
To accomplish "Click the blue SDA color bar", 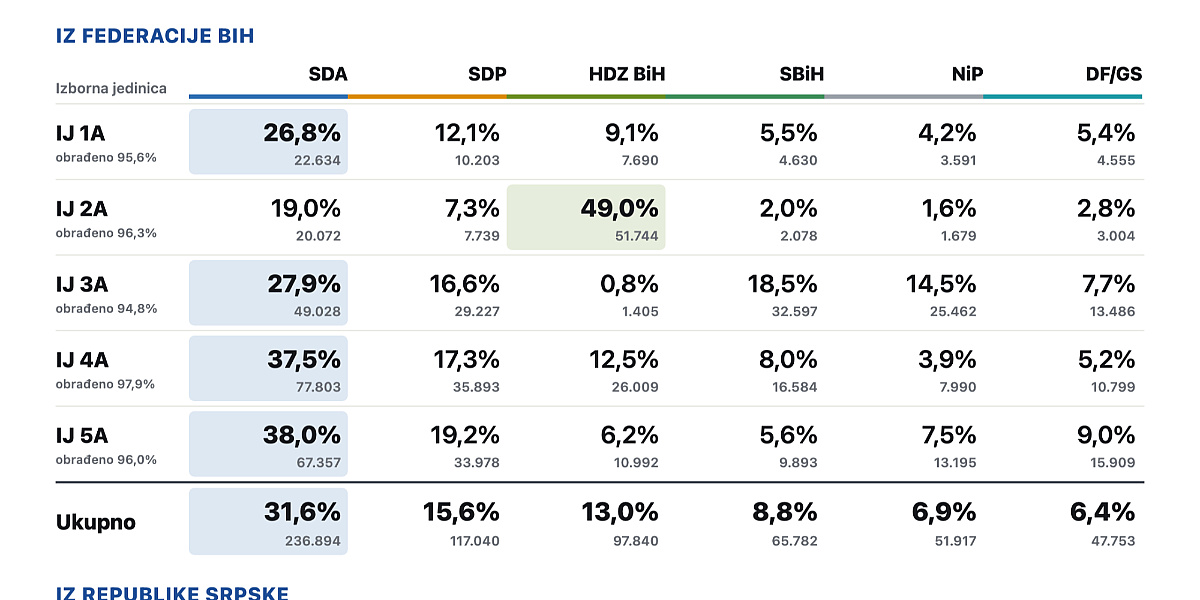I will click(268, 97).
